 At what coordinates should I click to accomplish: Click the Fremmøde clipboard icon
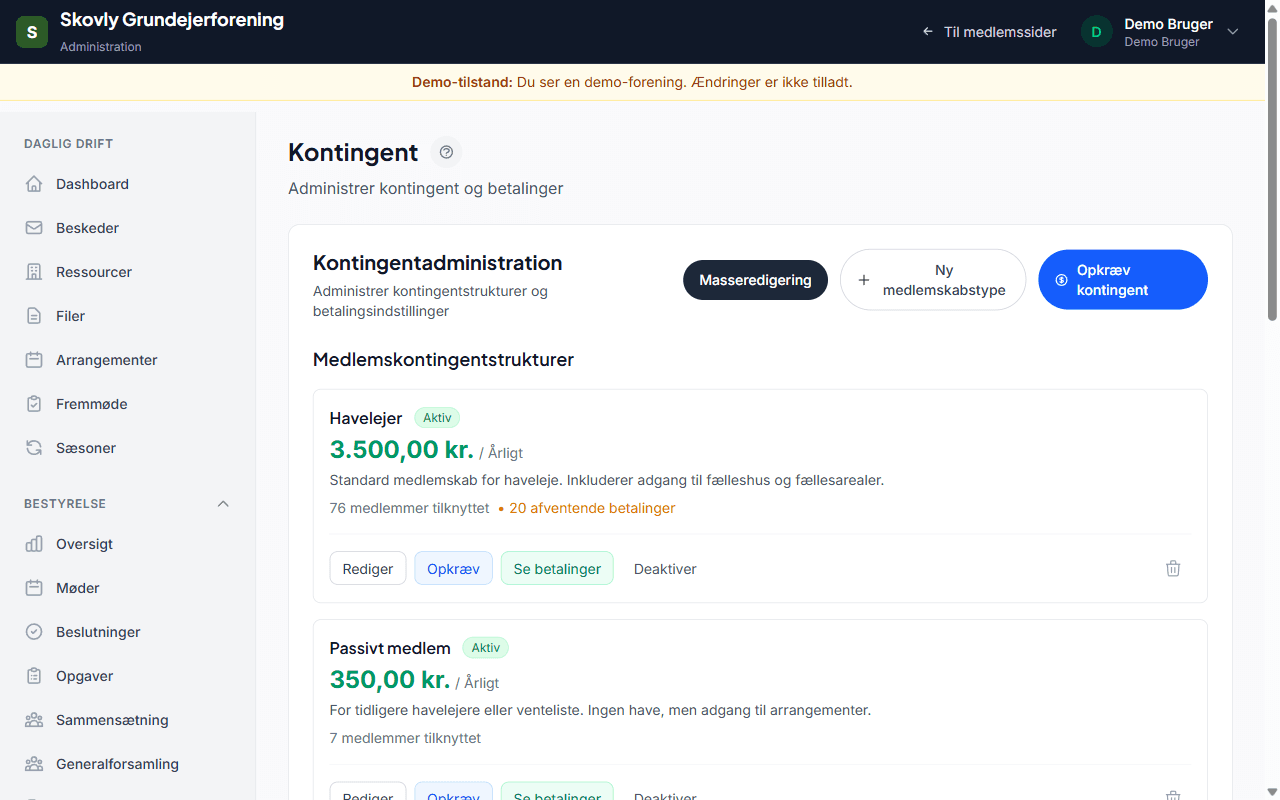point(34,404)
